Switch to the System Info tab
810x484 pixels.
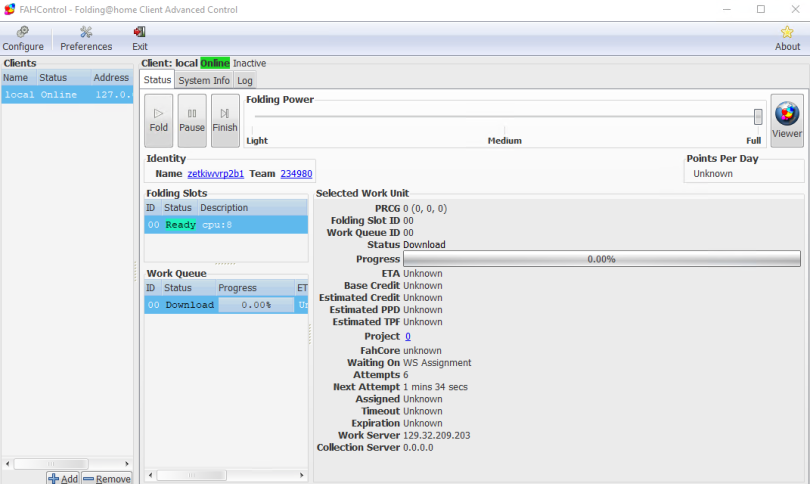click(x=204, y=81)
